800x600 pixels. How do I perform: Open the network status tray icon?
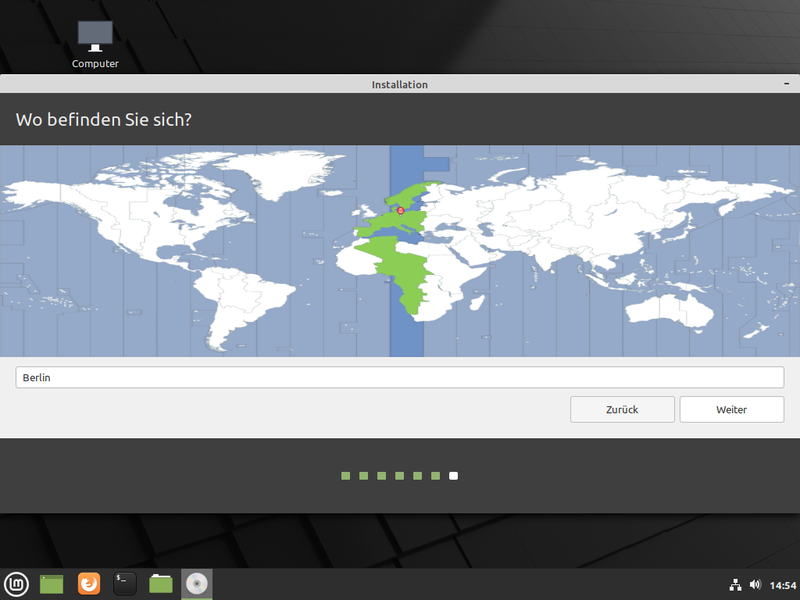[x=735, y=583]
